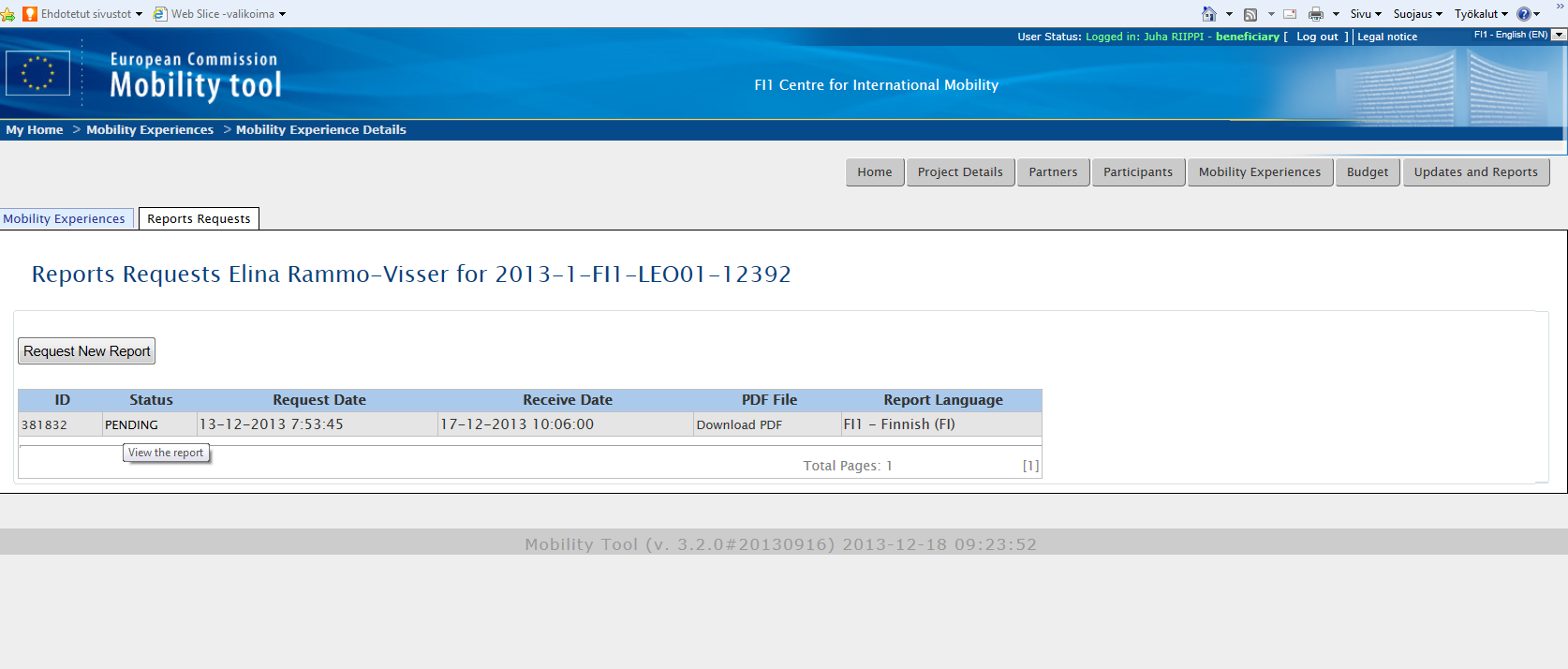The width and height of the screenshot is (1568, 669).
Task: Sort by the Status column header
Action: (x=151, y=400)
